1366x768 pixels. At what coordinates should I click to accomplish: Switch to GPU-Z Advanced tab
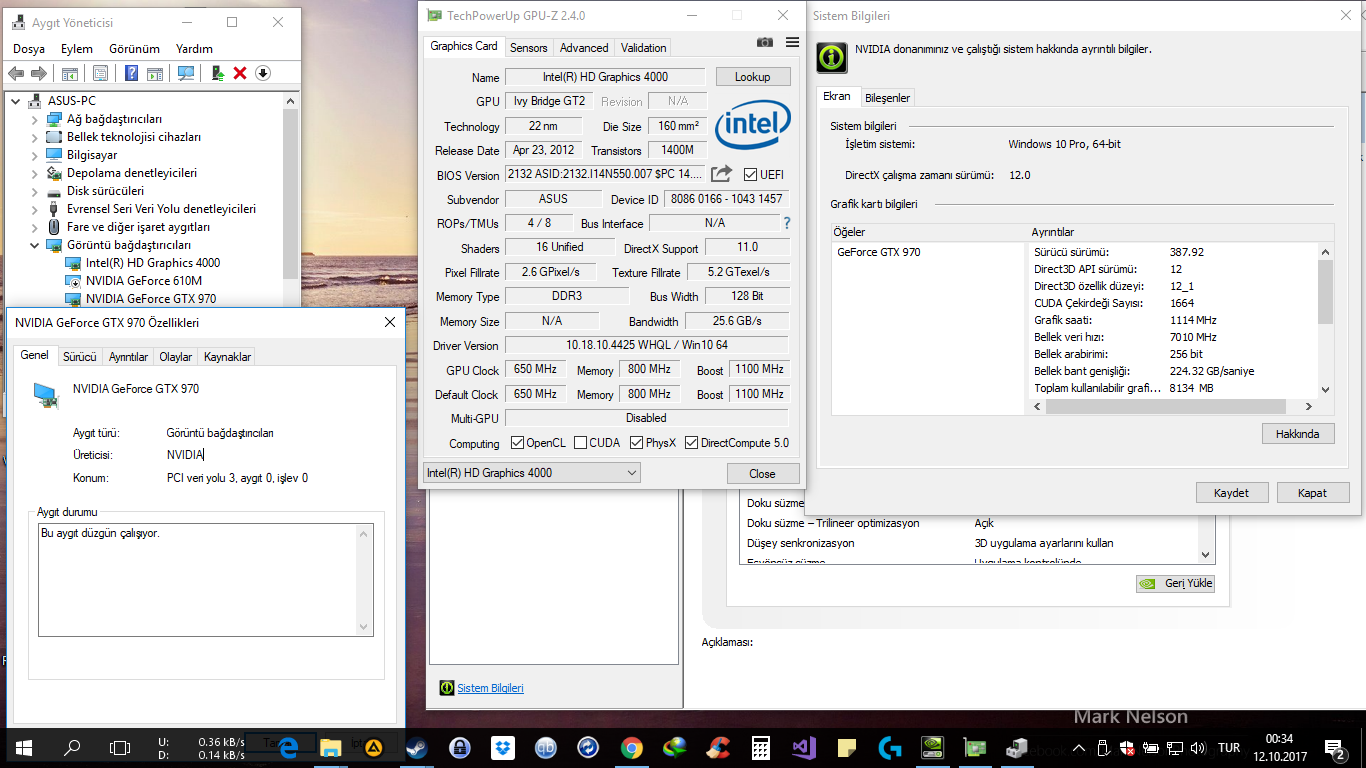pos(584,48)
